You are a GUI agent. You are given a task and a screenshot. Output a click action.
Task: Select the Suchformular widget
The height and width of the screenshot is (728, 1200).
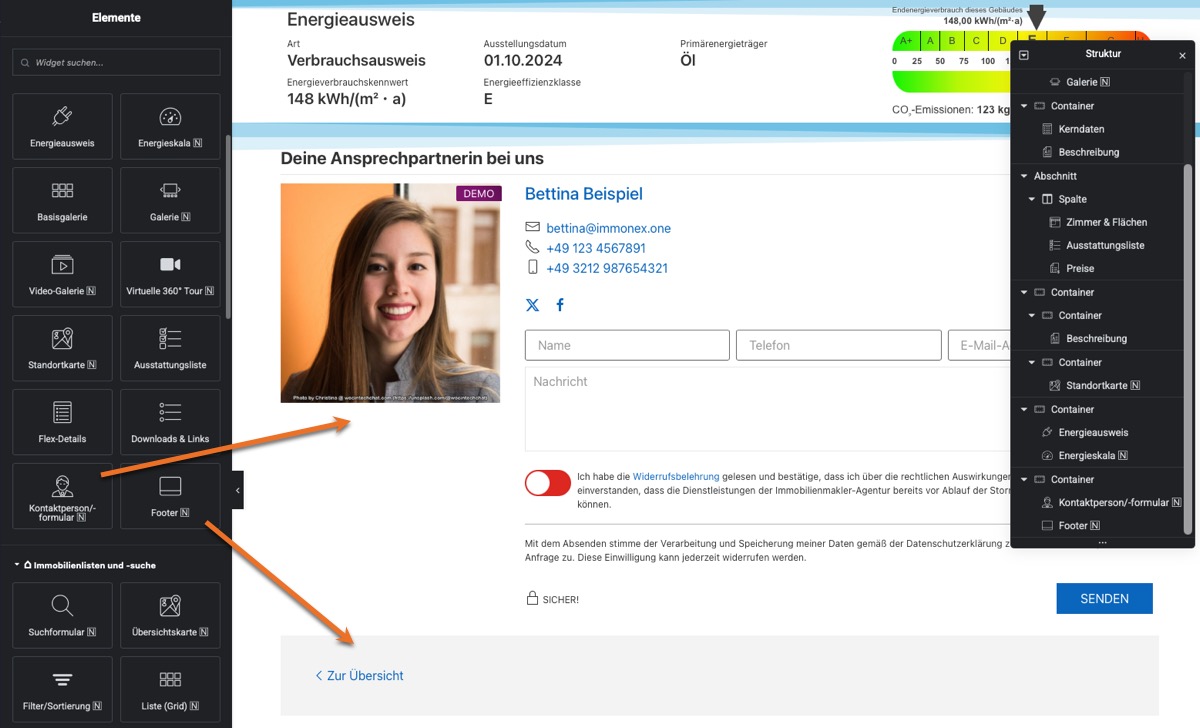point(61,614)
